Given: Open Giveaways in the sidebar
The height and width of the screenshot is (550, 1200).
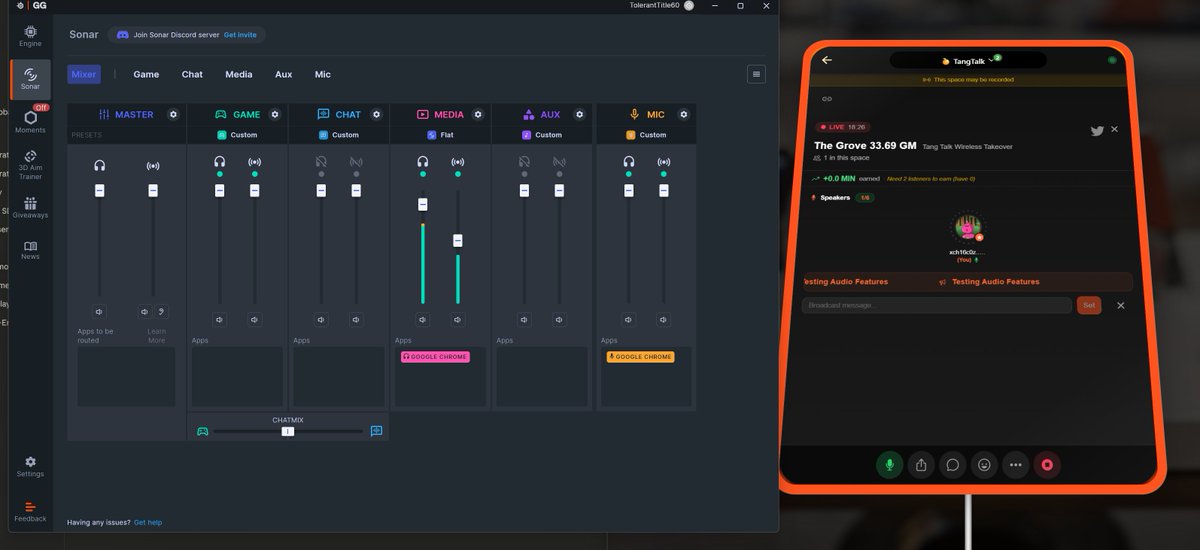Looking at the screenshot, I should coord(30,207).
